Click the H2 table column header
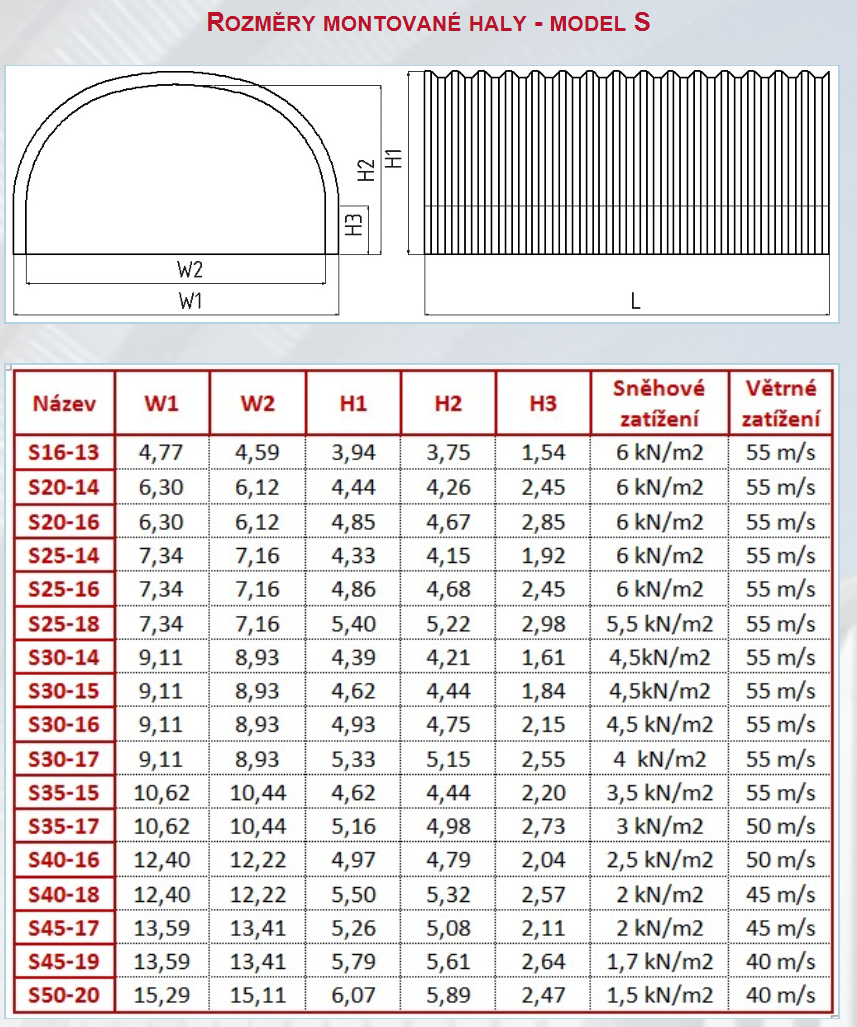 (x=448, y=403)
